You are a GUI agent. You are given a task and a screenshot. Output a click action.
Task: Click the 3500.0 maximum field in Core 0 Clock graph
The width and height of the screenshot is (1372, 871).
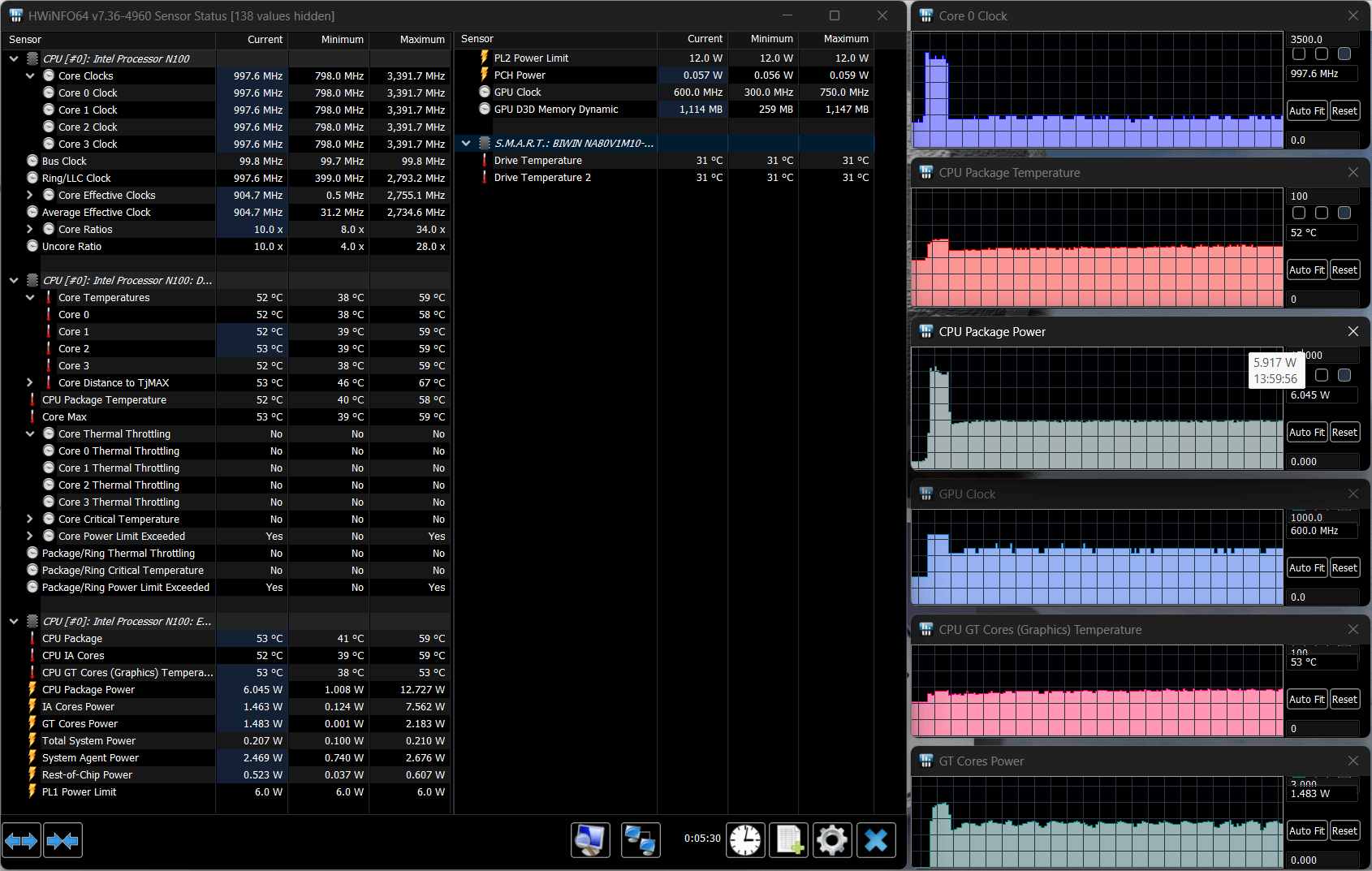tap(1323, 39)
